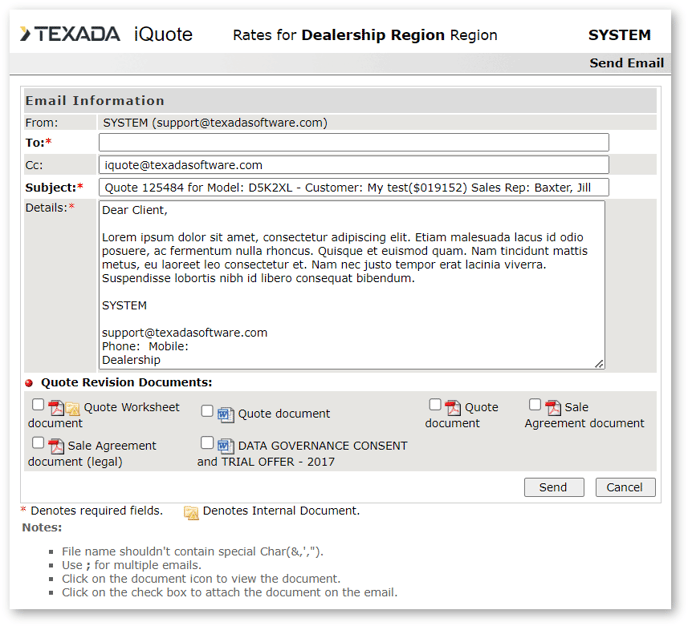View Sale Agreement (legal) PDF icon

[56, 446]
